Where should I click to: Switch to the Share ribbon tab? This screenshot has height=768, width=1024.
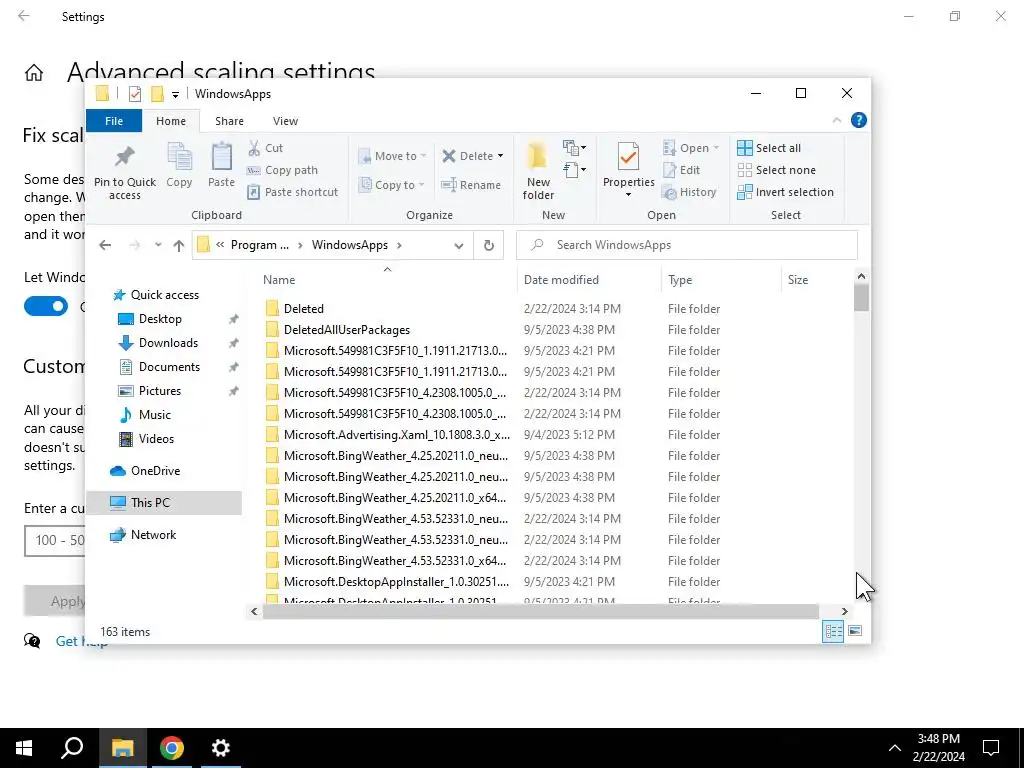[229, 121]
